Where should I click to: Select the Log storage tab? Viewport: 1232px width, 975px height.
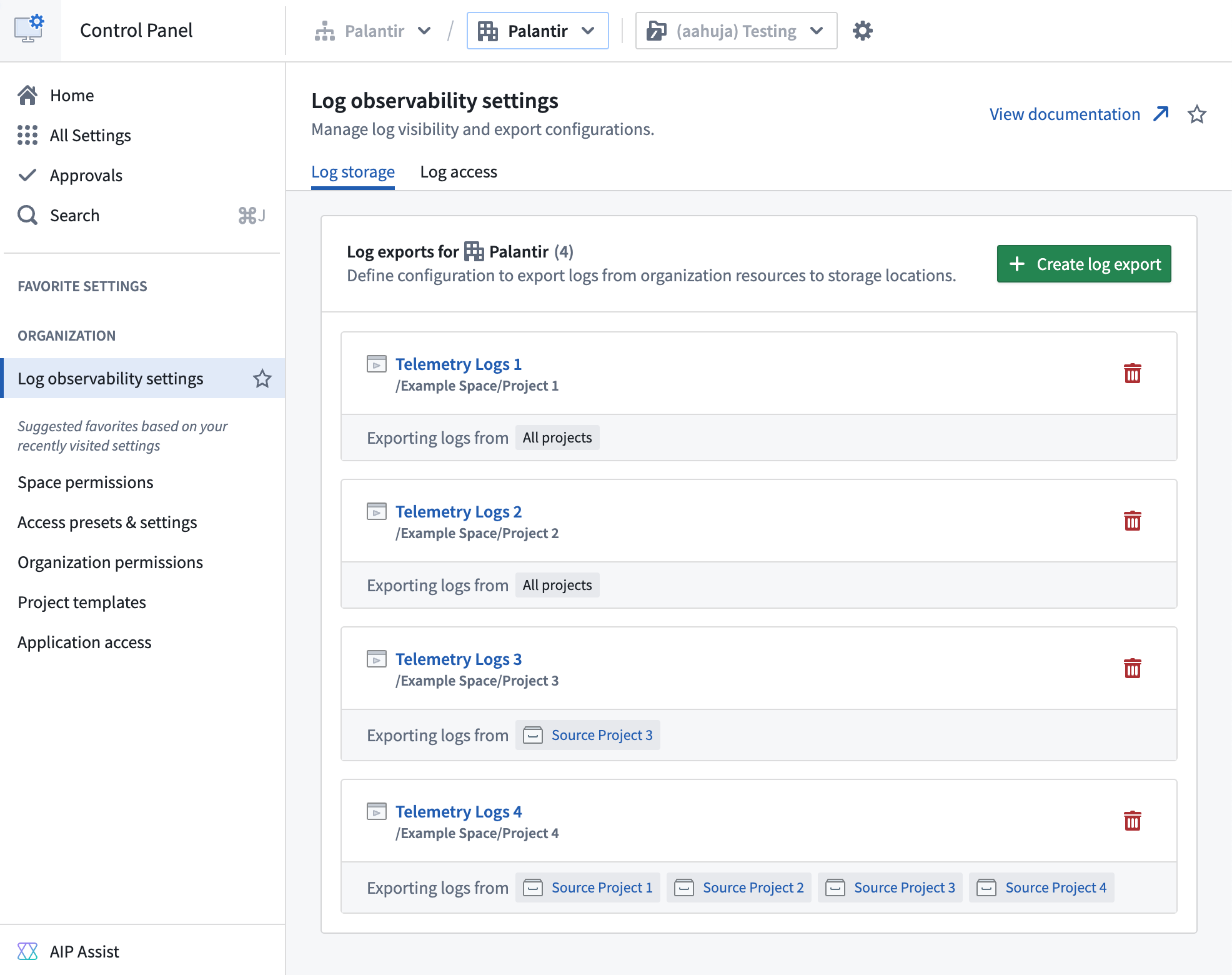pyautogui.click(x=353, y=172)
